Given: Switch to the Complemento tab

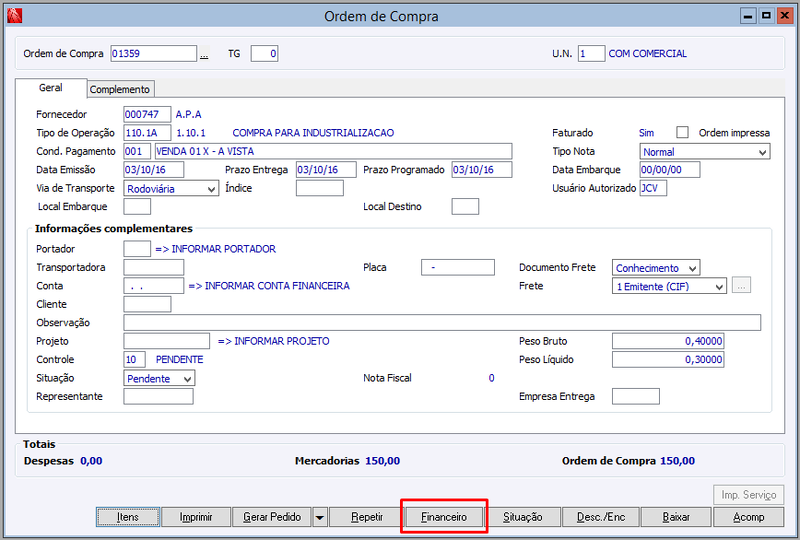Looking at the screenshot, I should 120,89.
